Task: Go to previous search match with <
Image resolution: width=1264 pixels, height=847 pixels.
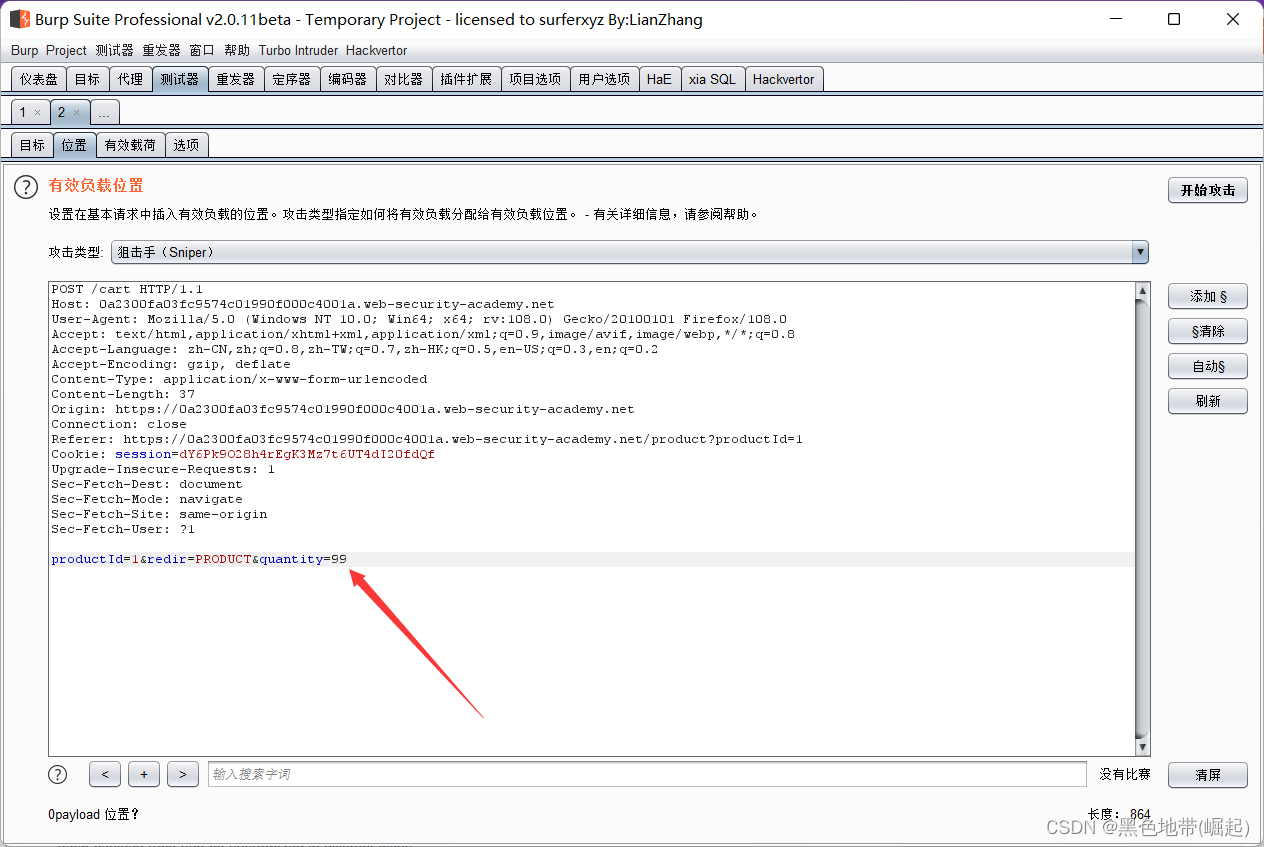Action: (105, 774)
